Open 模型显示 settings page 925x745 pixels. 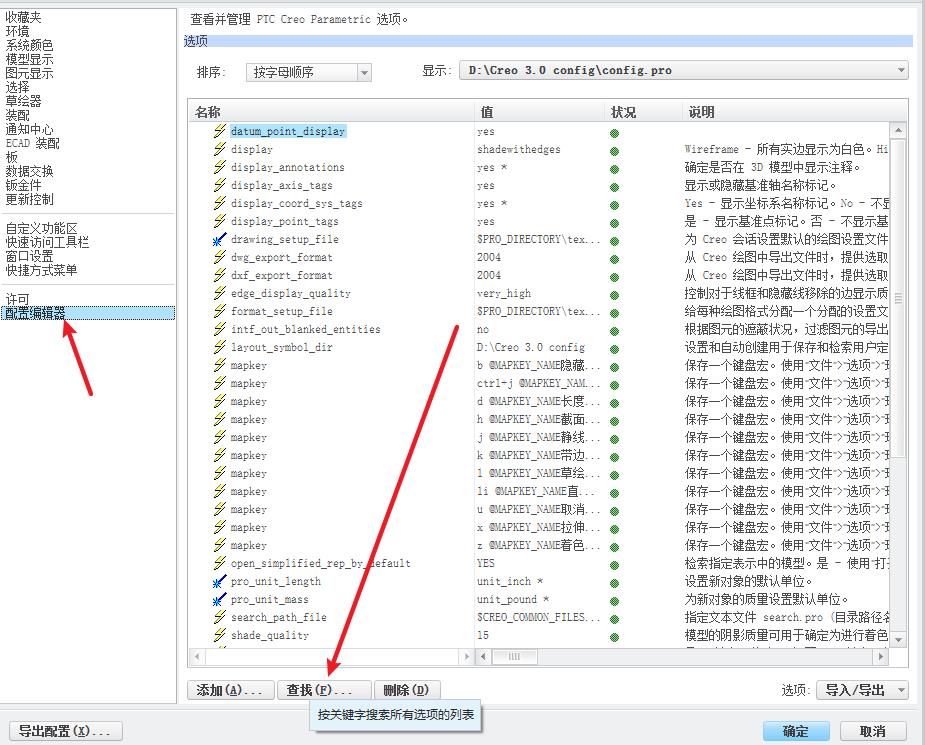[x=29, y=60]
